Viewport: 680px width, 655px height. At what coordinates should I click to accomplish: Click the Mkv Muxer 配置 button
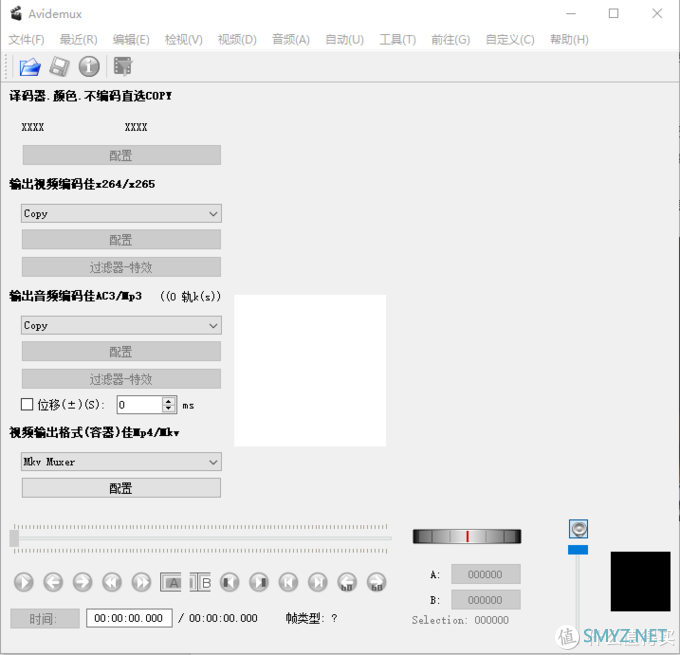click(121, 488)
